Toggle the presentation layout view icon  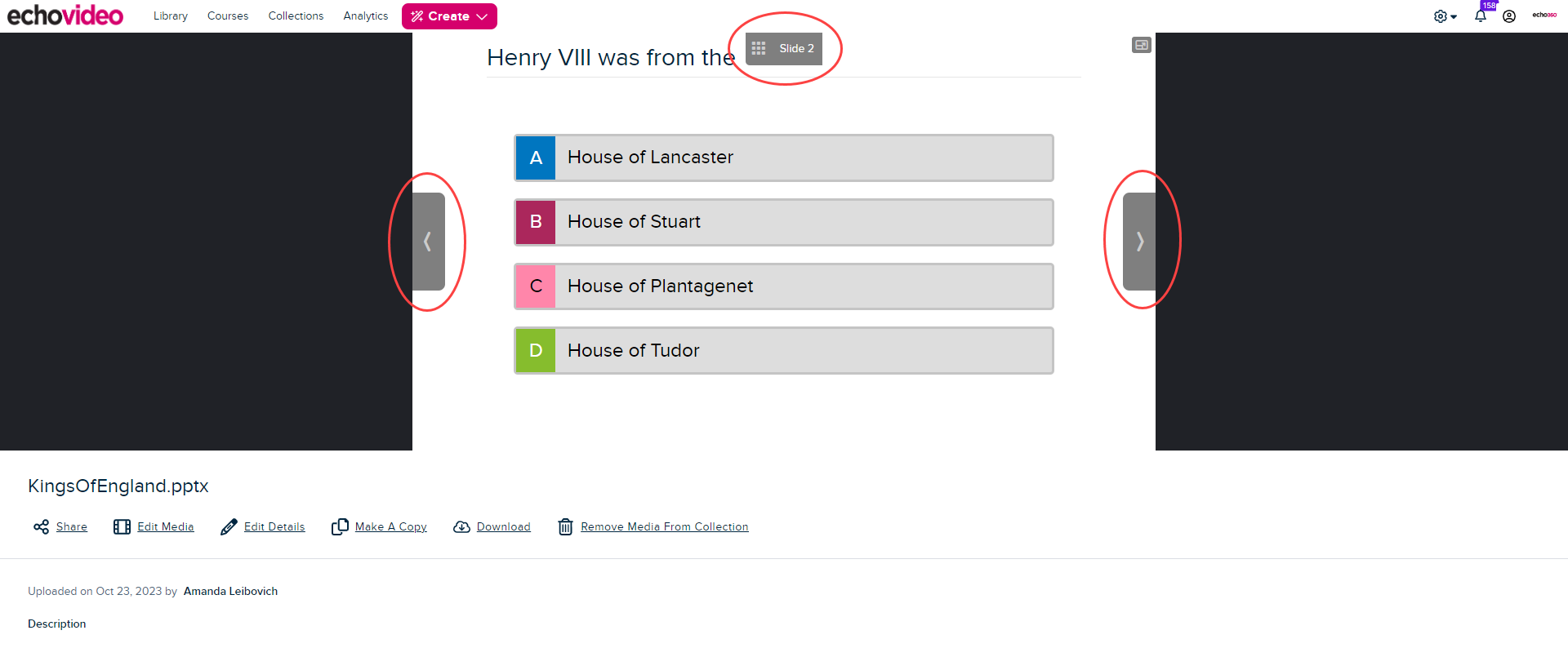tap(1141, 45)
